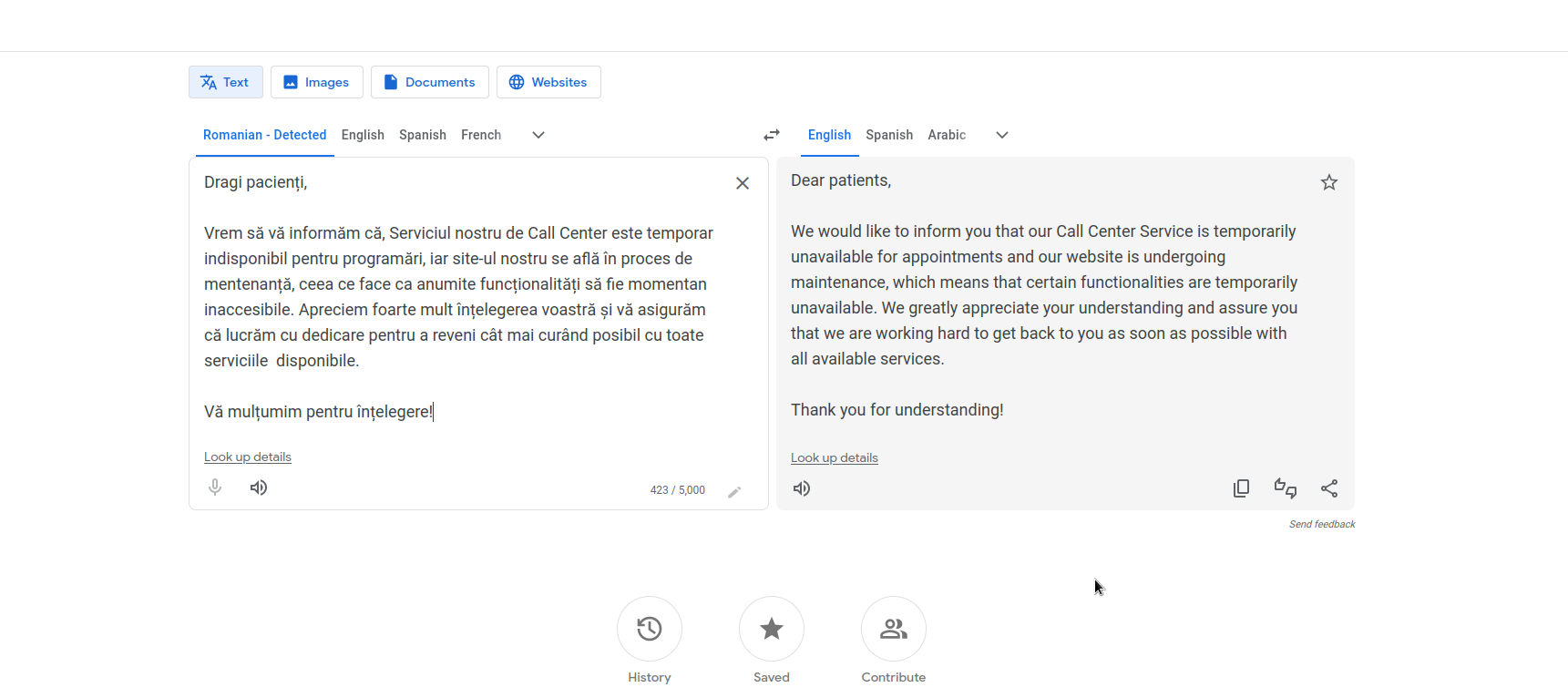Expand more source languages dropdown
Image resolution: width=1568 pixels, height=698 pixels.
[538, 135]
